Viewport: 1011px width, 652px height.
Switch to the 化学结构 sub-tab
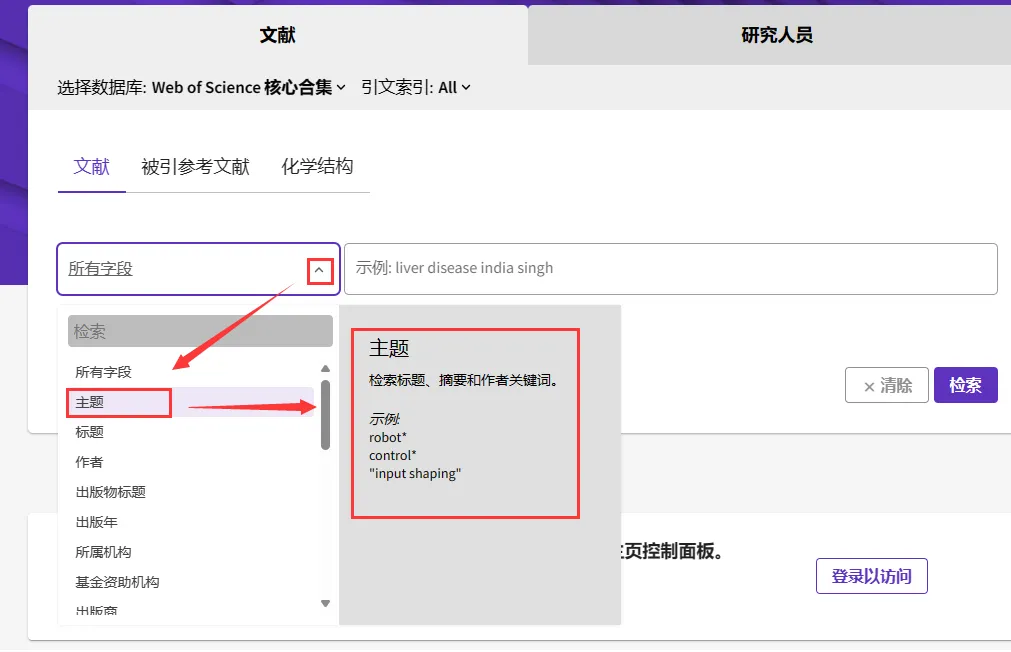pyautogui.click(x=317, y=167)
